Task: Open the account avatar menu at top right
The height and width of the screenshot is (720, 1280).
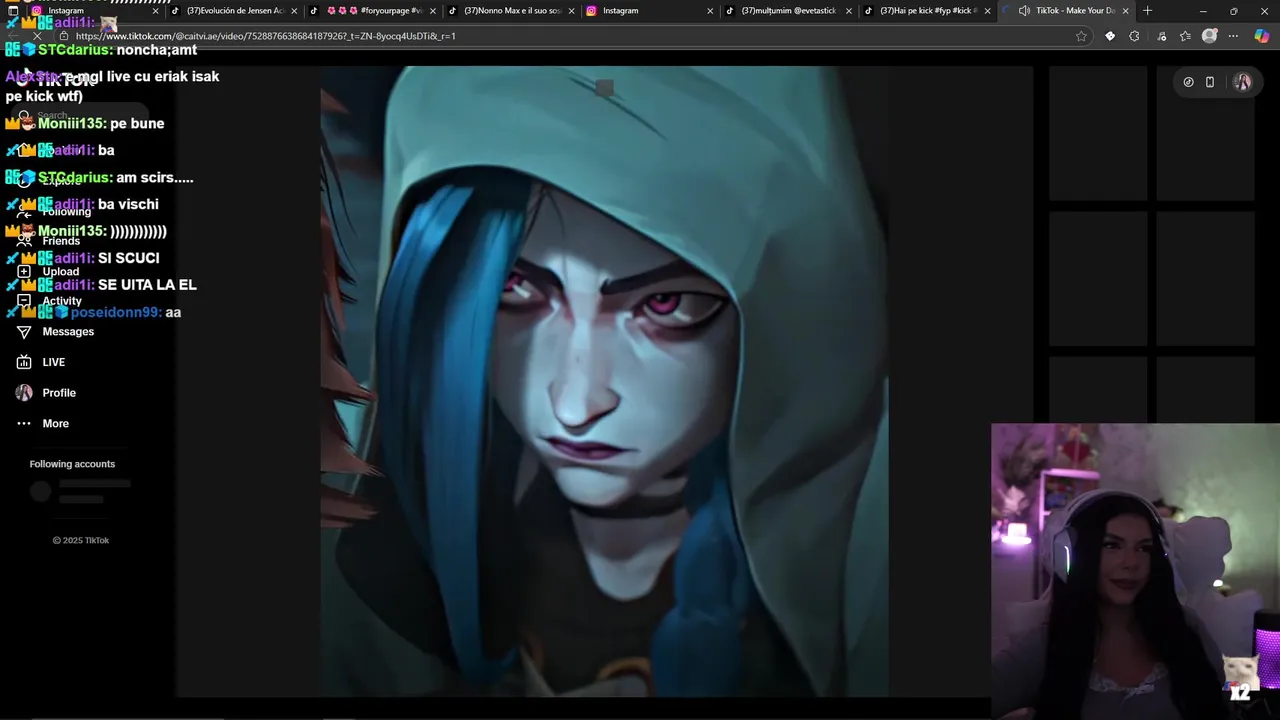Action: click(1242, 82)
